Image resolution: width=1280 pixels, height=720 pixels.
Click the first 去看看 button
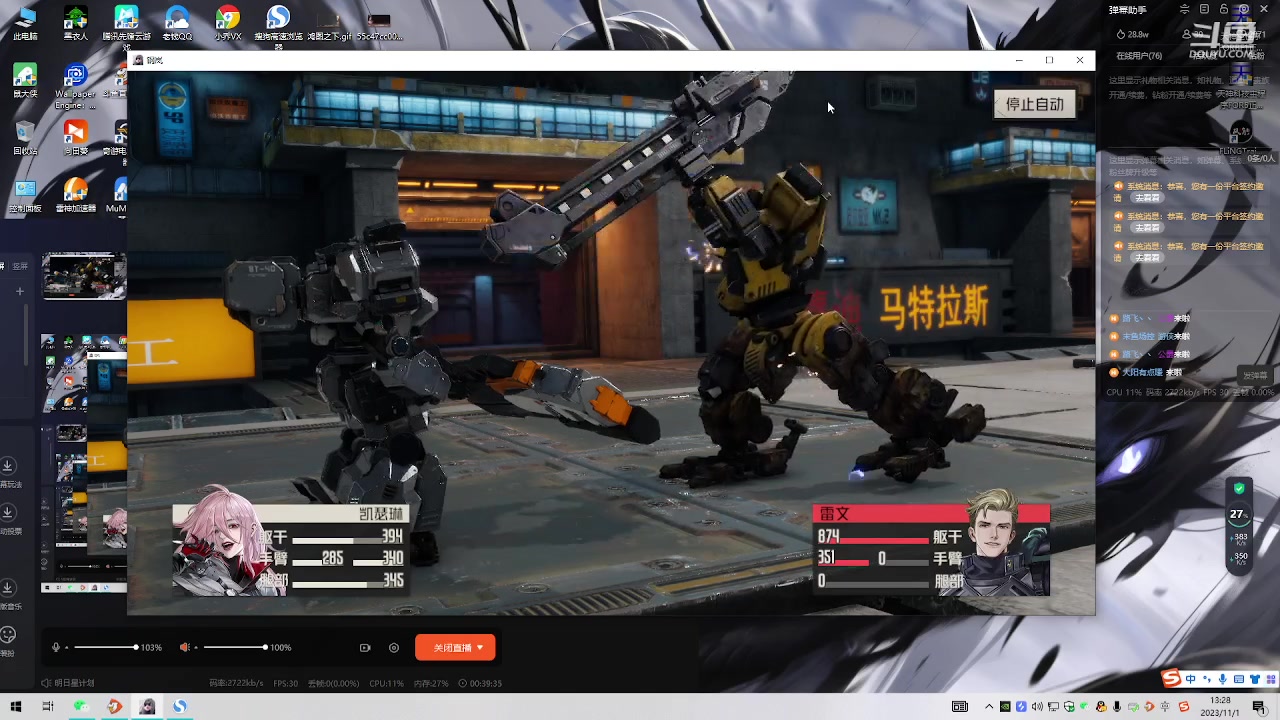1147,198
